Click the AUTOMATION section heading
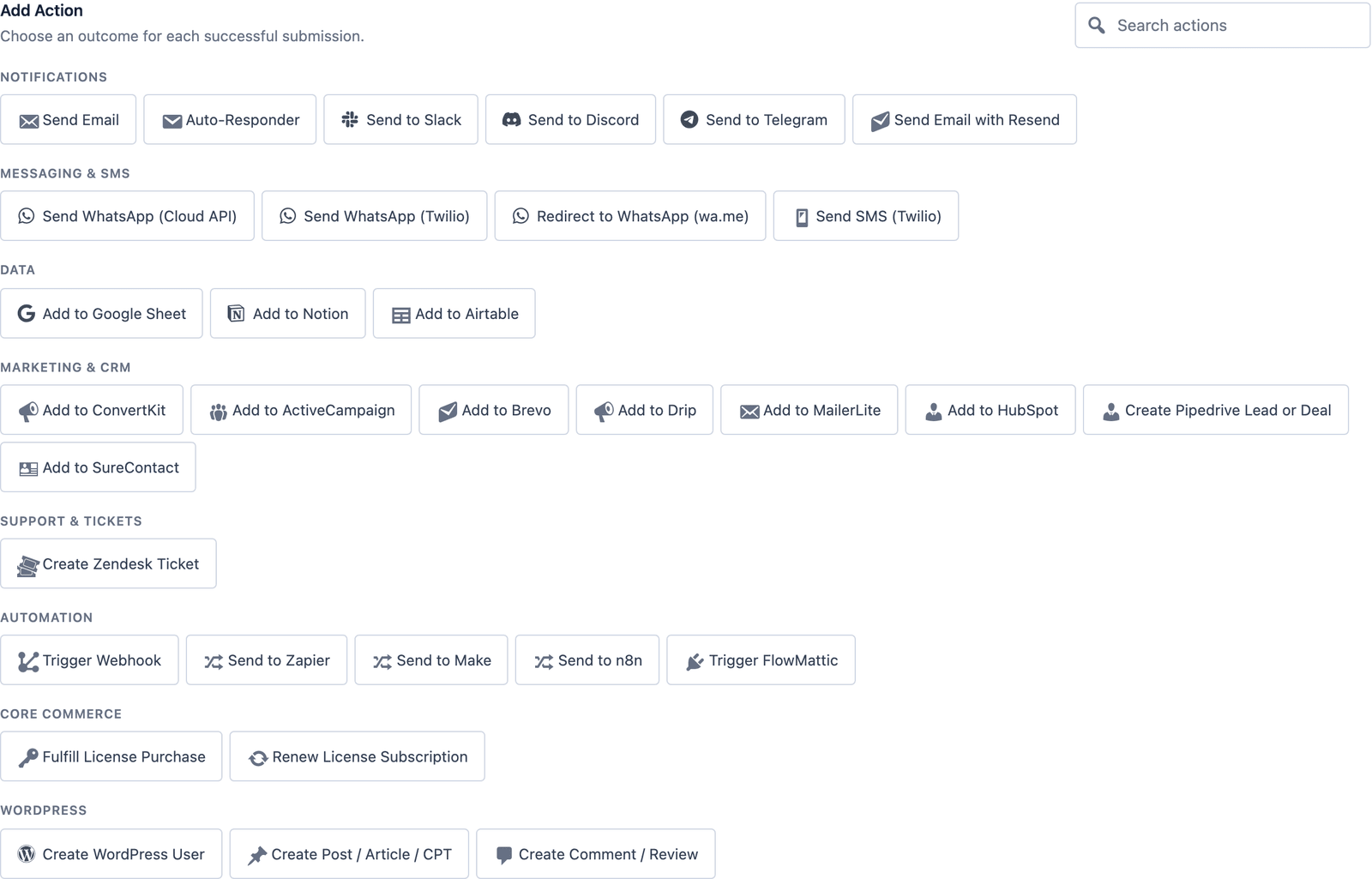The width and height of the screenshot is (1372, 879). (46, 617)
